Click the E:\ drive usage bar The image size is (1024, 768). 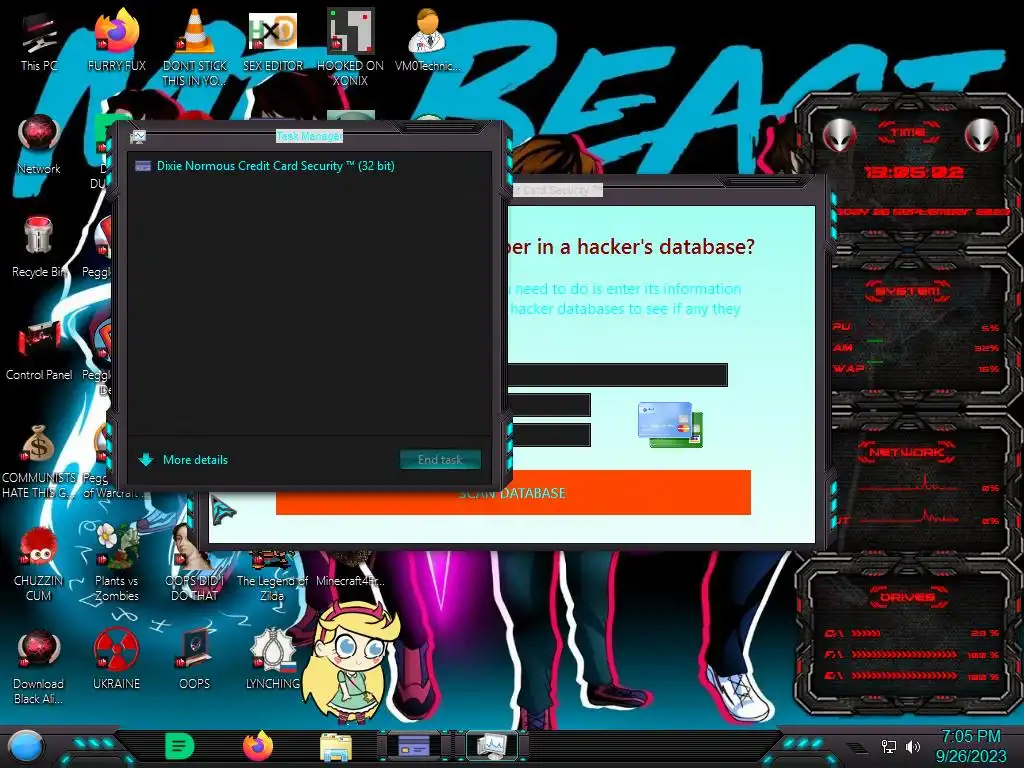point(904,675)
